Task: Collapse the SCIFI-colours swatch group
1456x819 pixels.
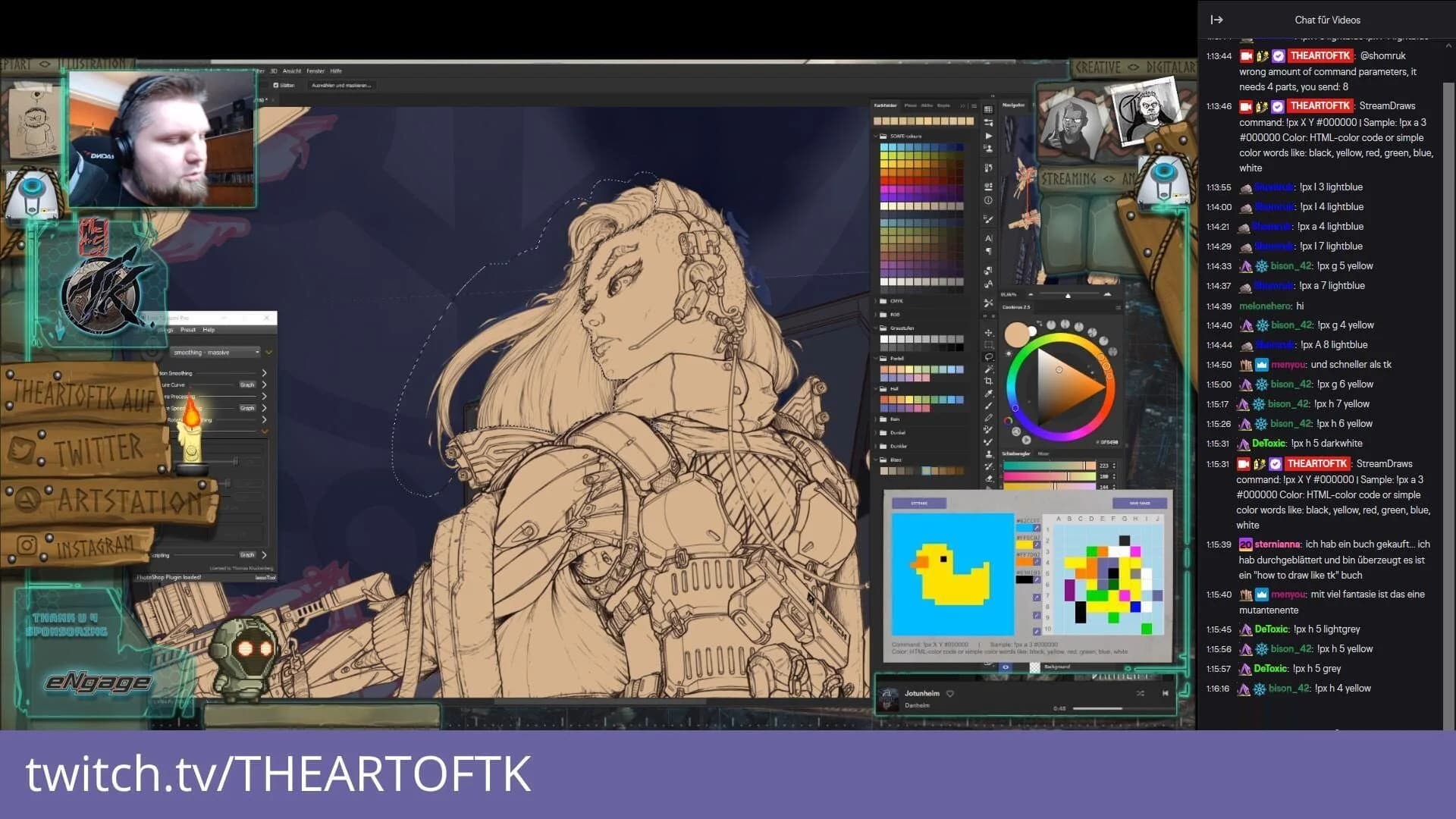Action: [x=877, y=136]
